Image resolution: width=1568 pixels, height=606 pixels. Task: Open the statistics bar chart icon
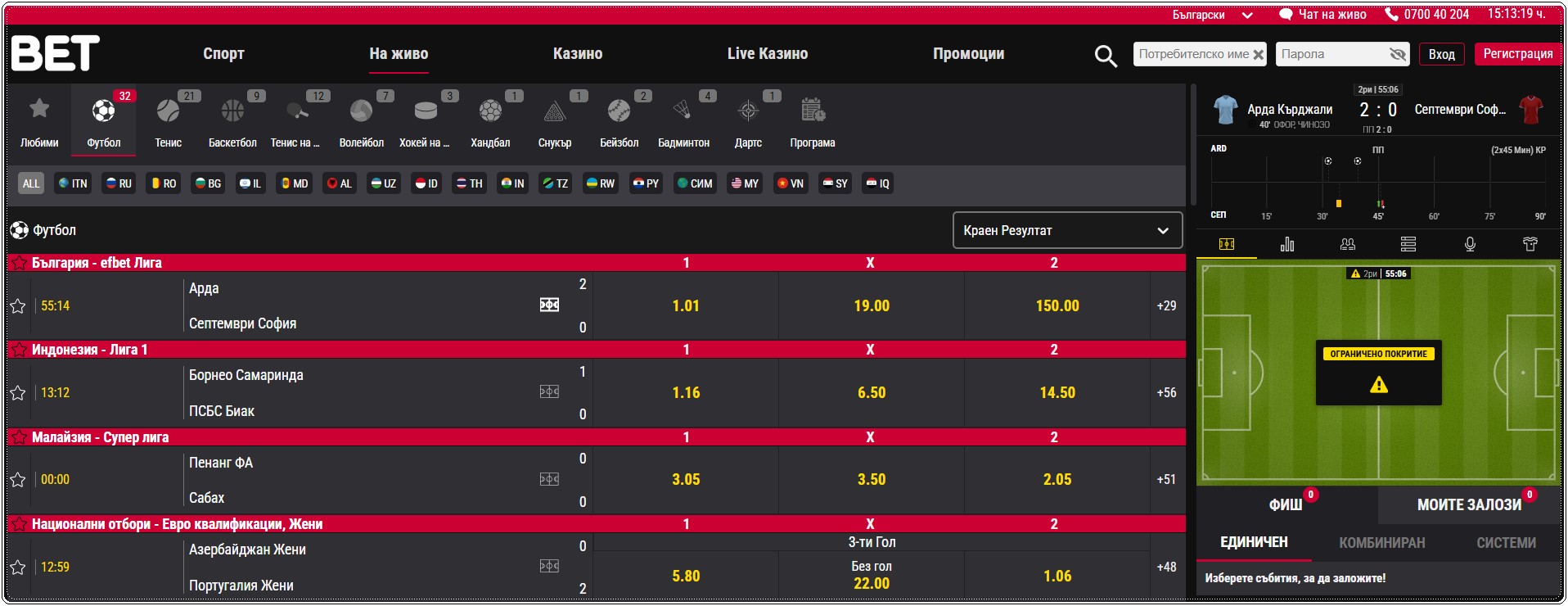[x=1286, y=244]
